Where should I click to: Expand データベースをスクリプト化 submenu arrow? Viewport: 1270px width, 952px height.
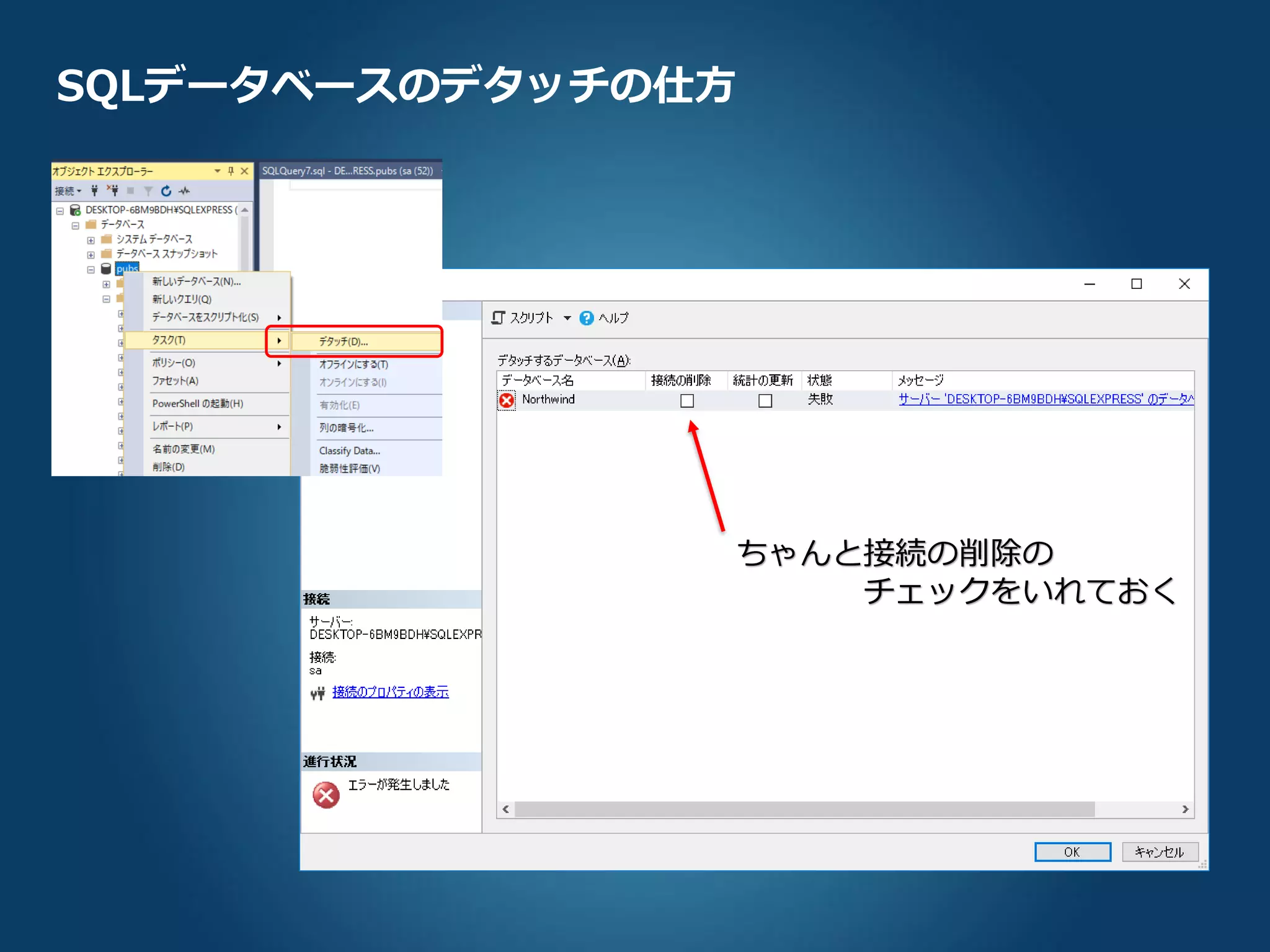tap(279, 318)
